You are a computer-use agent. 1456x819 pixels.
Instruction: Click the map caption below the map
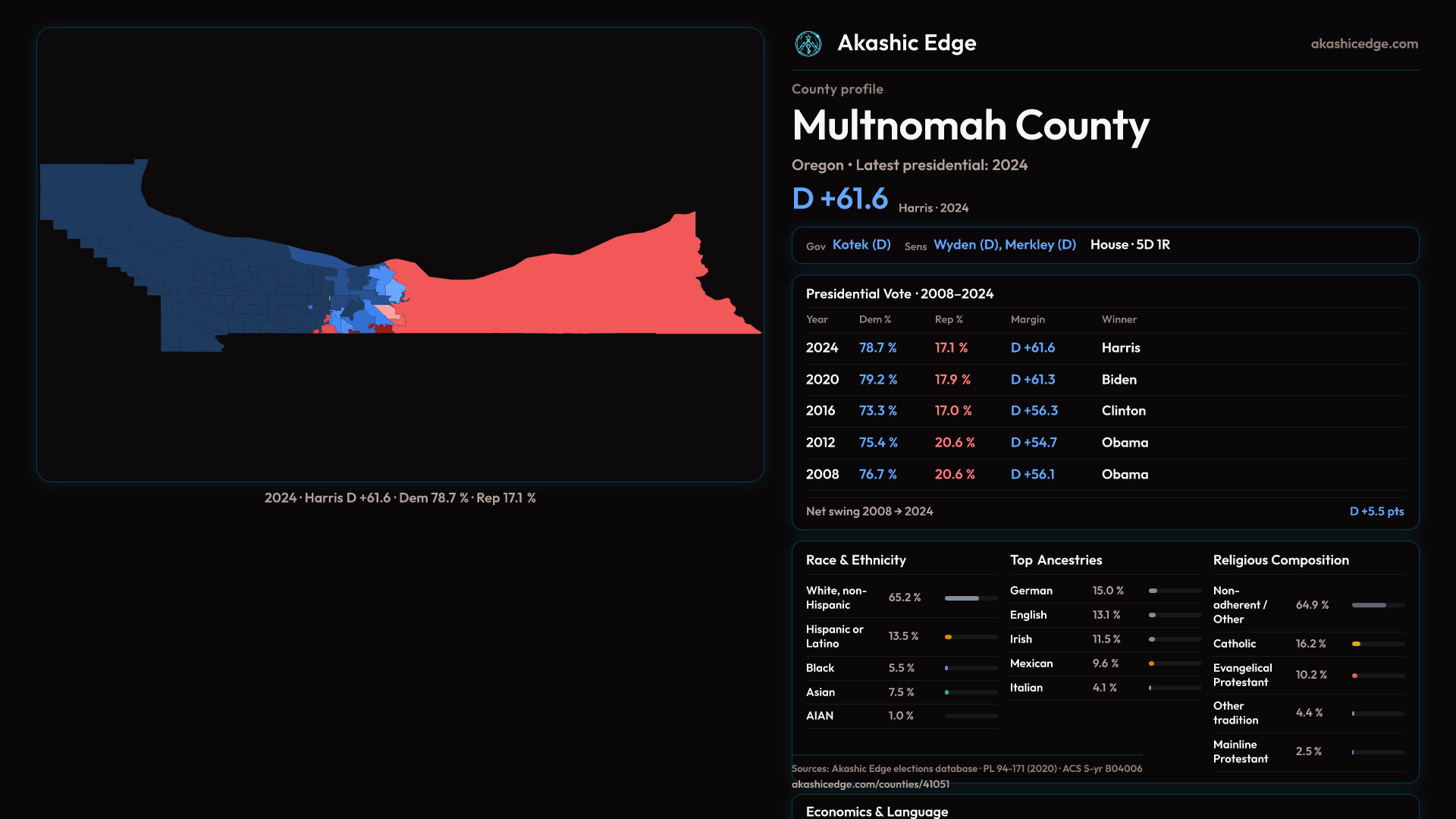click(400, 498)
